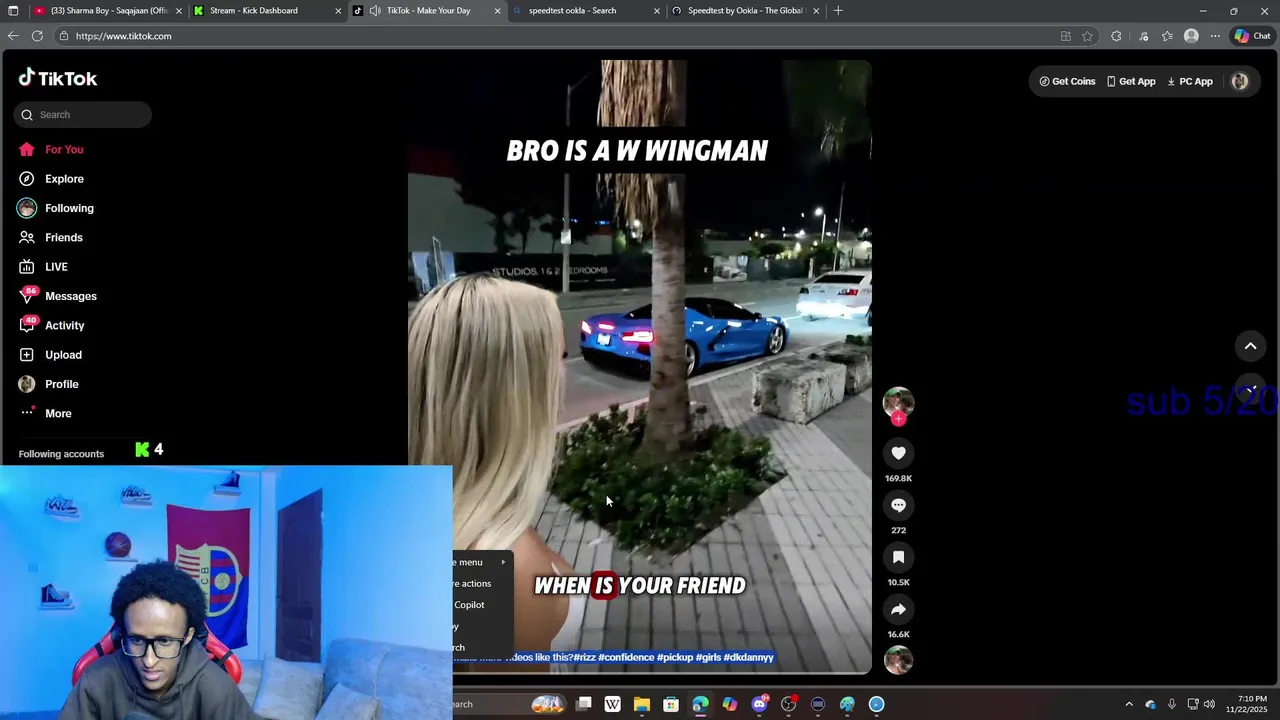Click the #girls hashtag link
Image resolution: width=1280 pixels, height=720 pixels.
point(708,657)
